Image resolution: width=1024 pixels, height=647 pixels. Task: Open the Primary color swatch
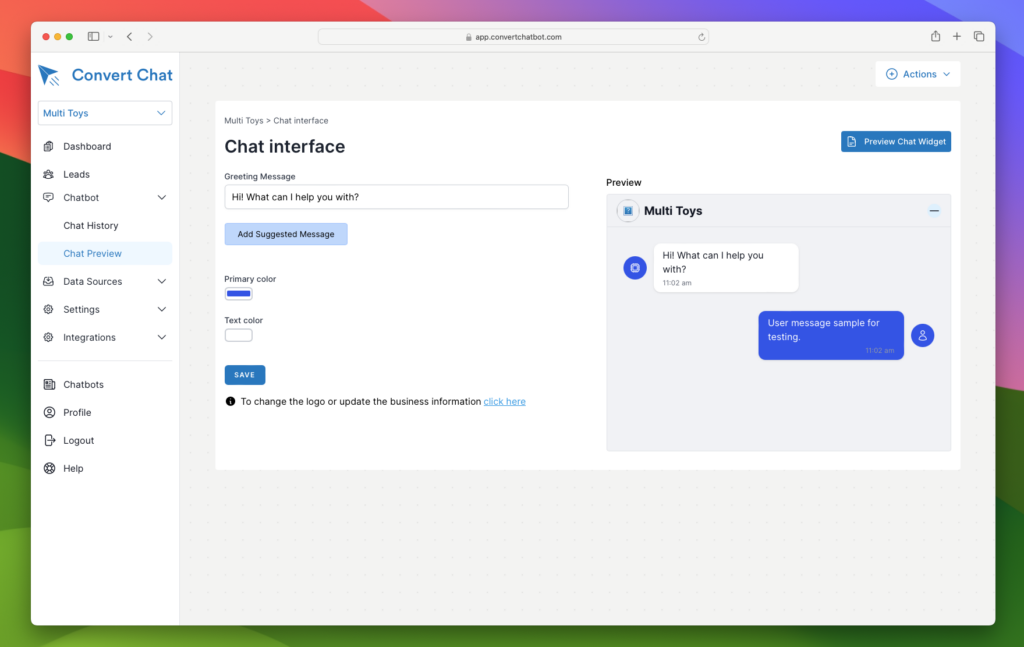pyautogui.click(x=238, y=294)
